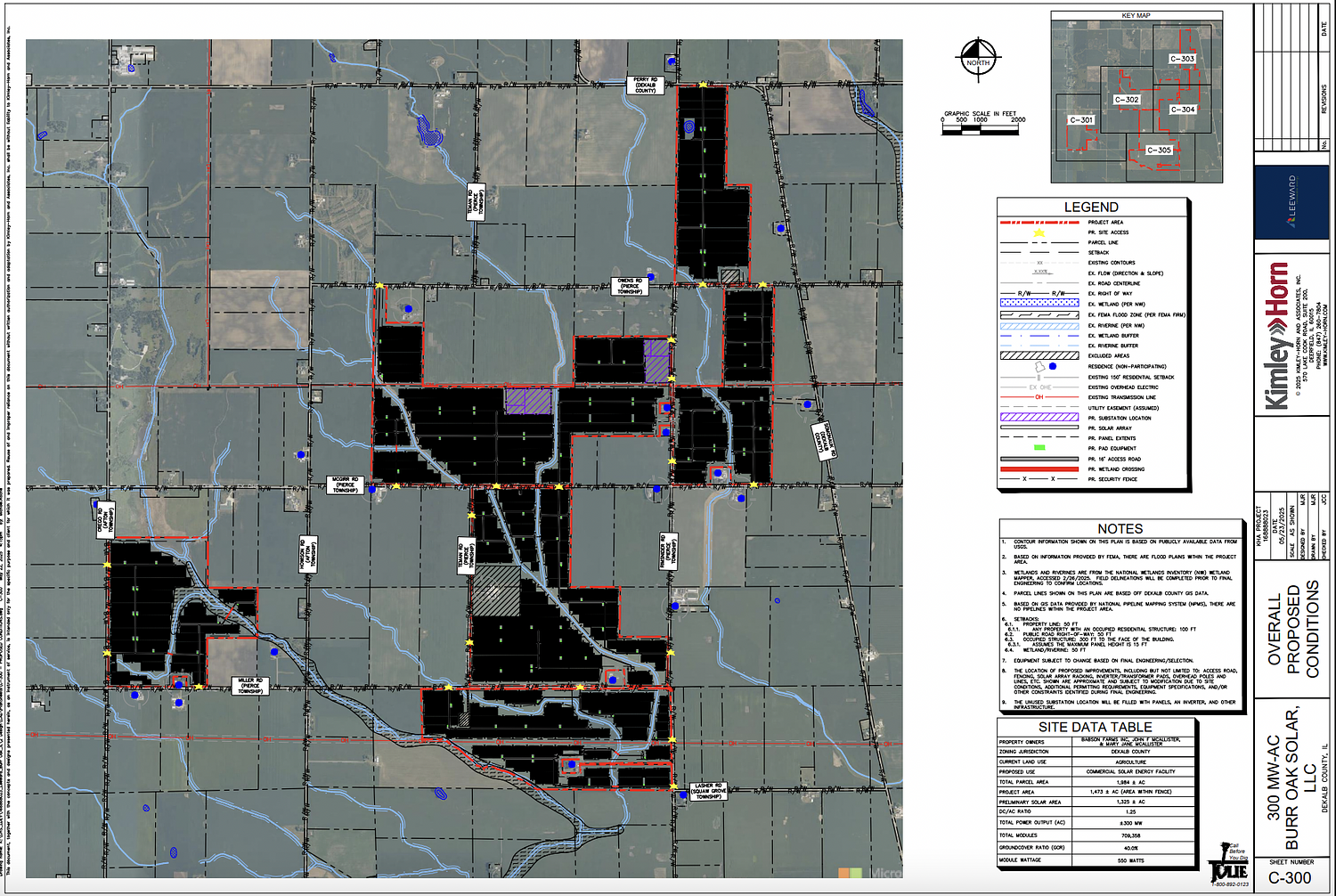Click the sheet number C-300
Screen dimensions: 1336x896
(1291, 876)
